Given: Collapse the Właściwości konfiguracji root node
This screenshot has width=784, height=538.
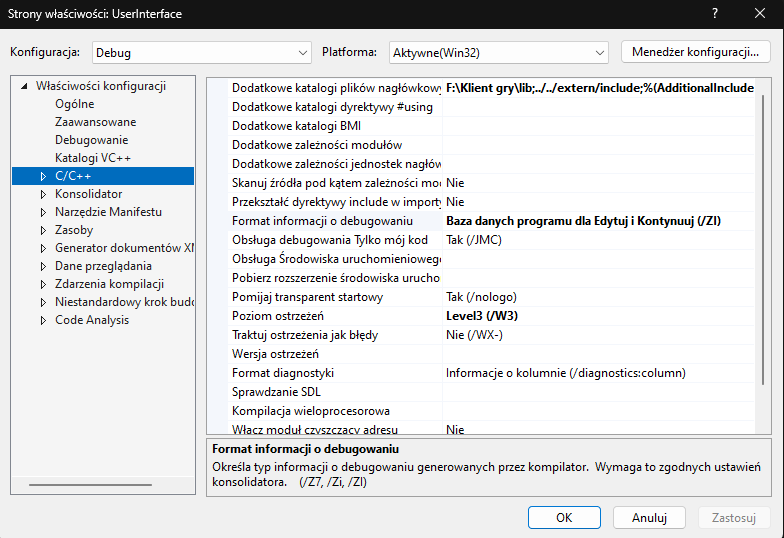Looking at the screenshot, I should coord(24,86).
